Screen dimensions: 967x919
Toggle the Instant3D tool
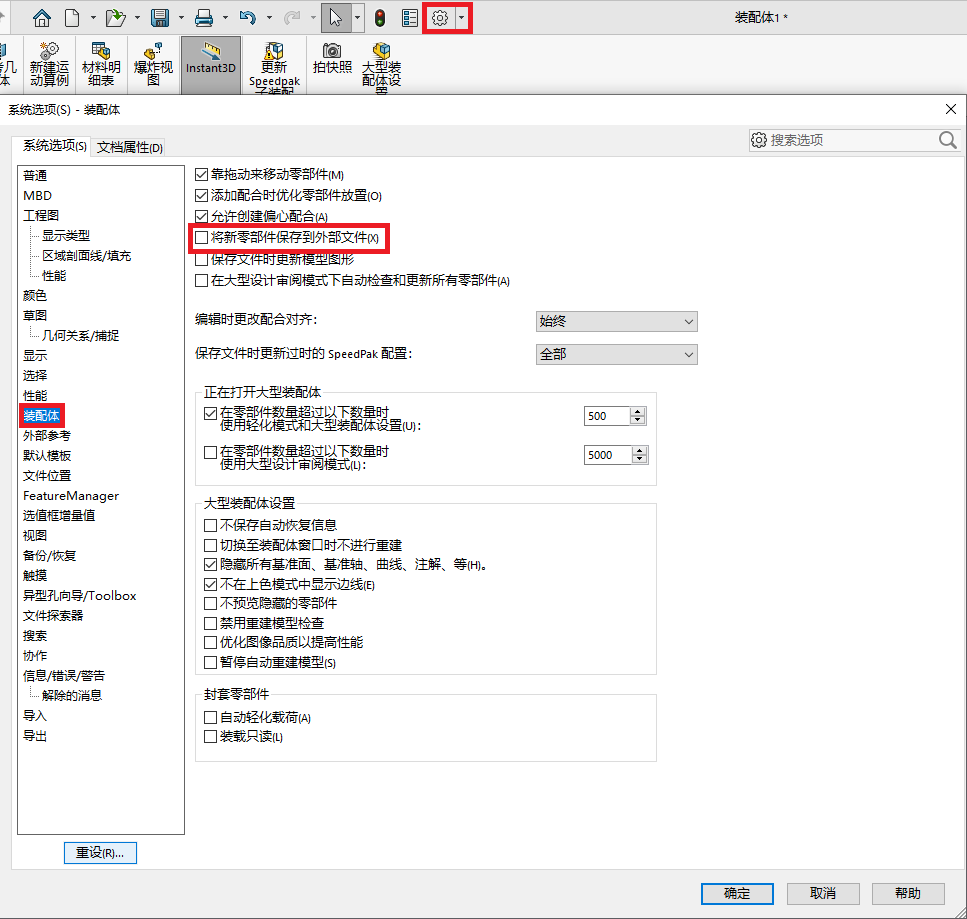[211, 65]
